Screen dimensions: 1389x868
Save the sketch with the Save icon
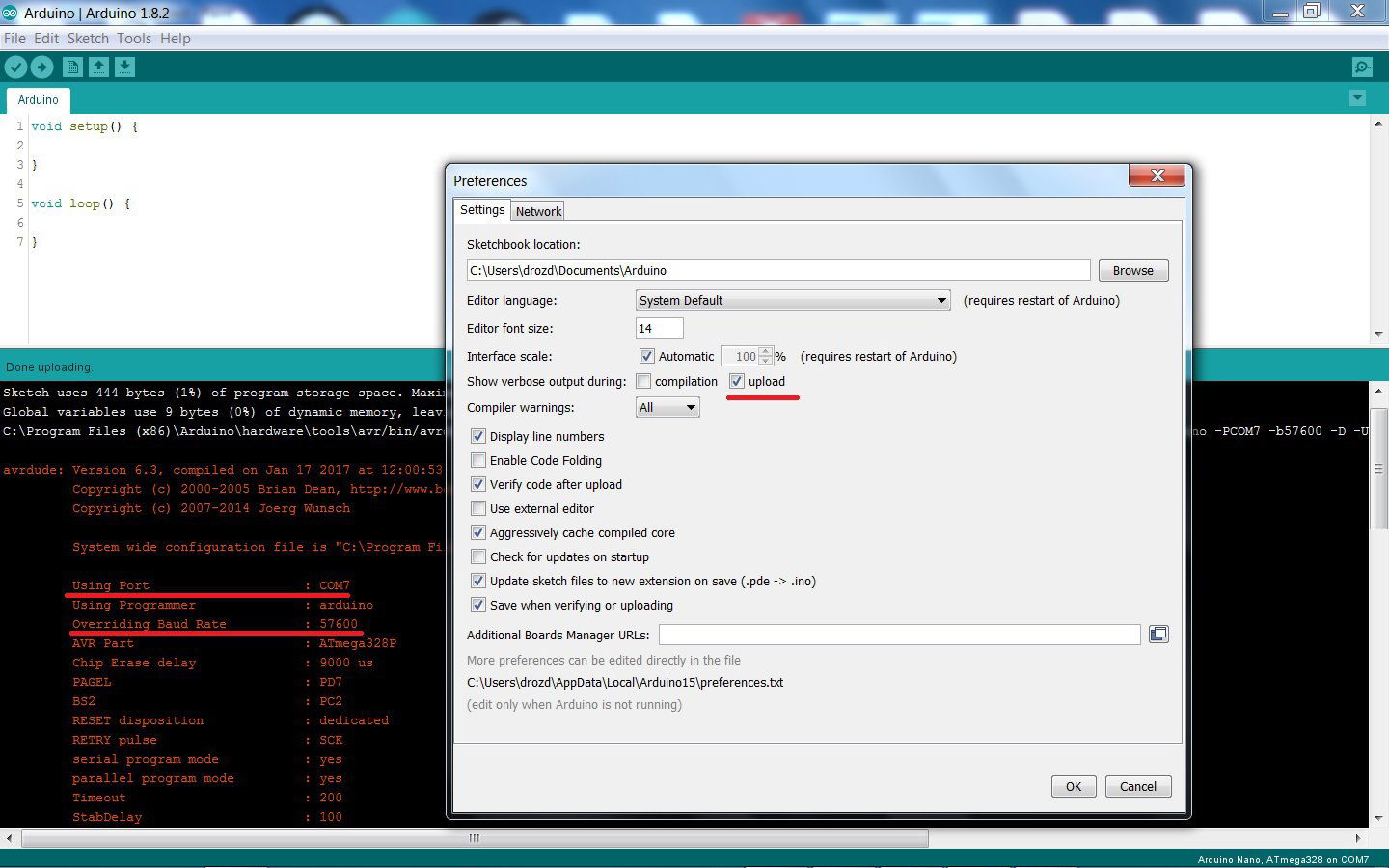125,67
